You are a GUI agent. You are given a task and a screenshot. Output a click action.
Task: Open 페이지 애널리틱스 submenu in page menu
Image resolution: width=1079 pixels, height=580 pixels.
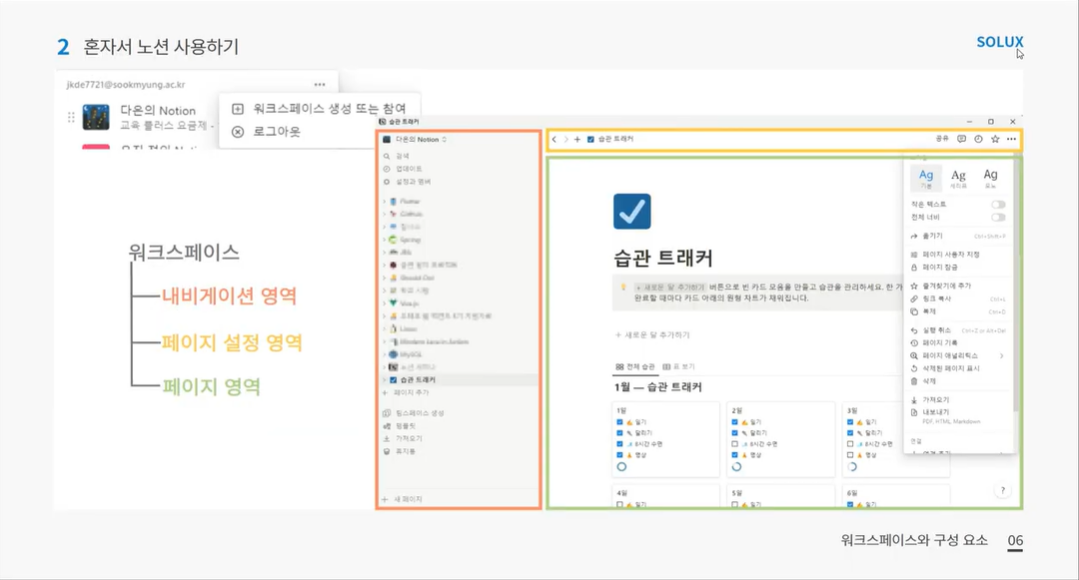pyautogui.click(x=959, y=356)
